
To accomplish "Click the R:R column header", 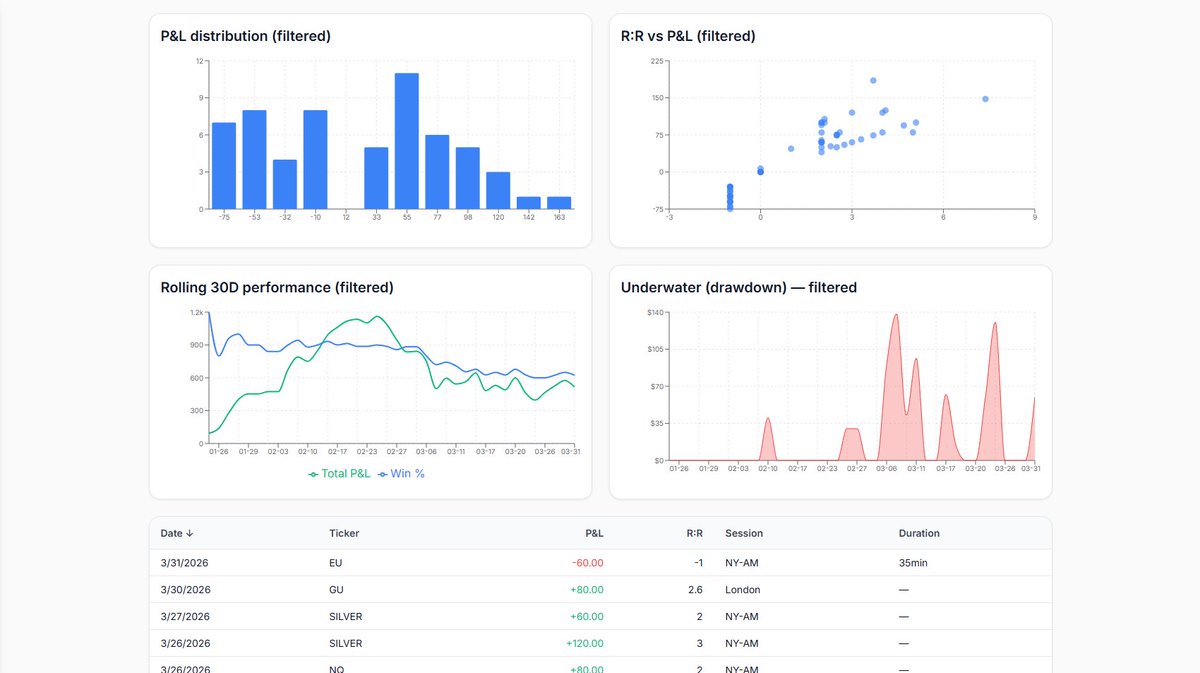I will click(x=694, y=533).
